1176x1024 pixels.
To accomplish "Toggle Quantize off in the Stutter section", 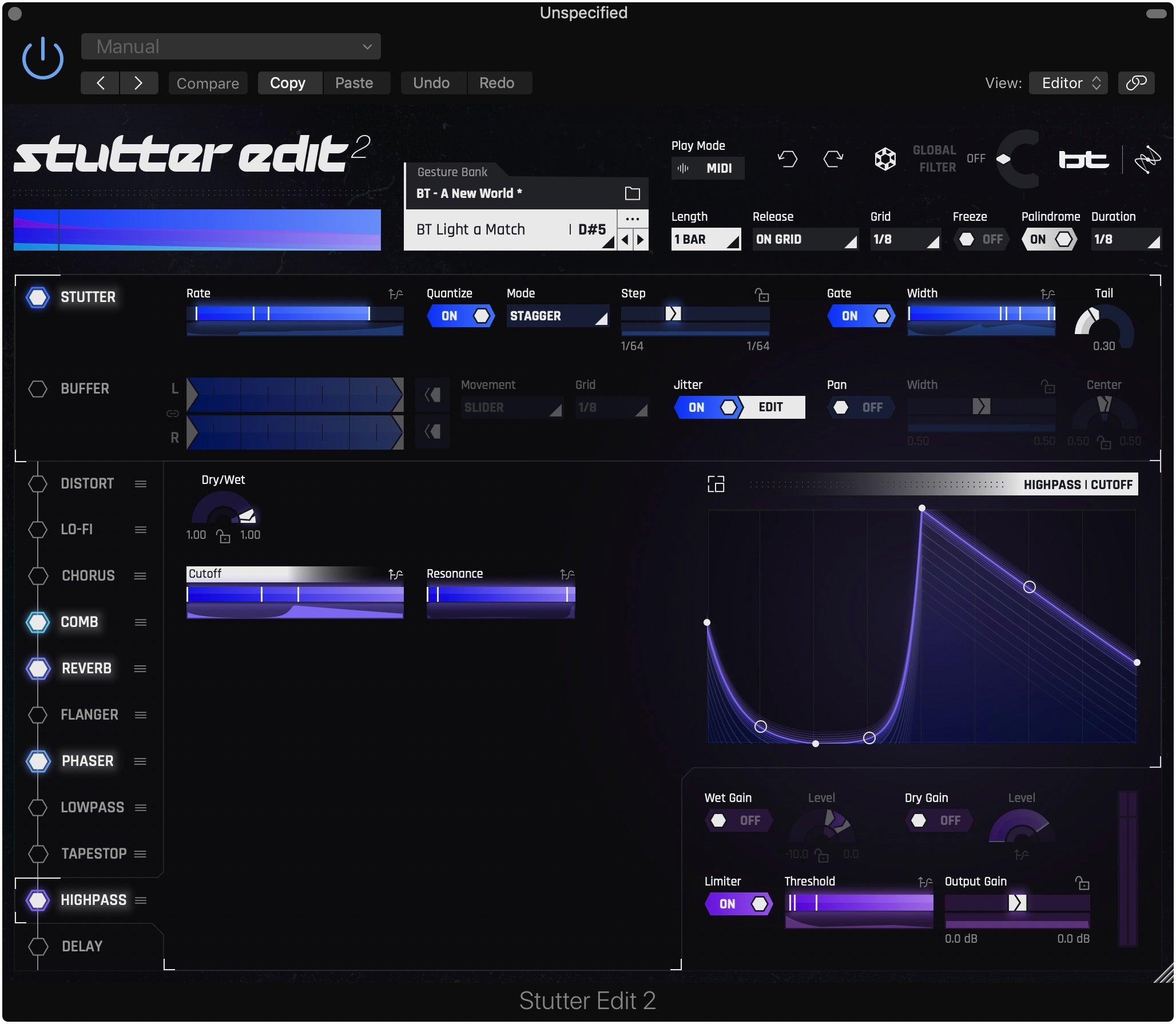I will tap(461, 316).
